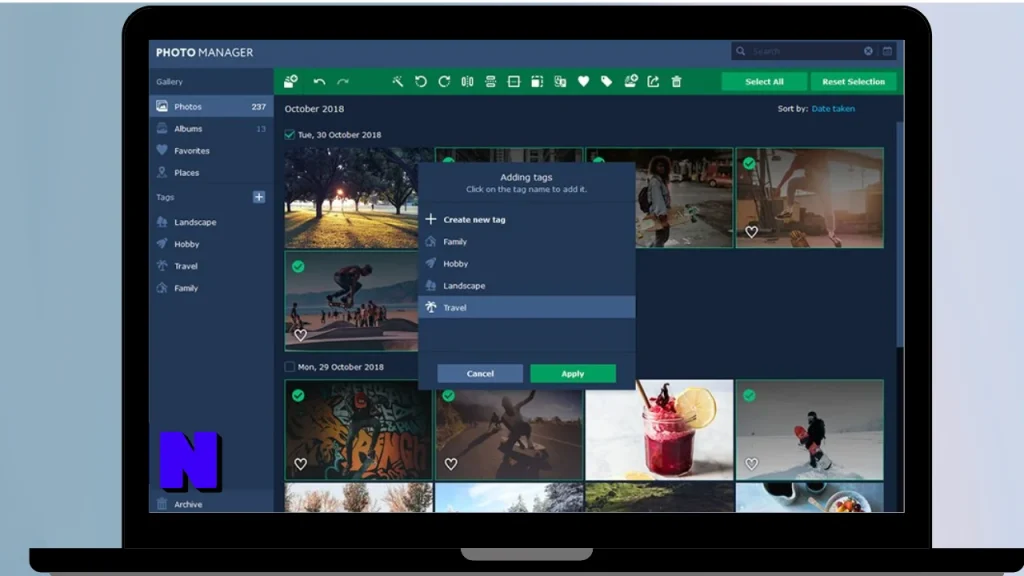This screenshot has width=1024, height=576.
Task: Favorite the graffiti photo
Action: coord(300,464)
